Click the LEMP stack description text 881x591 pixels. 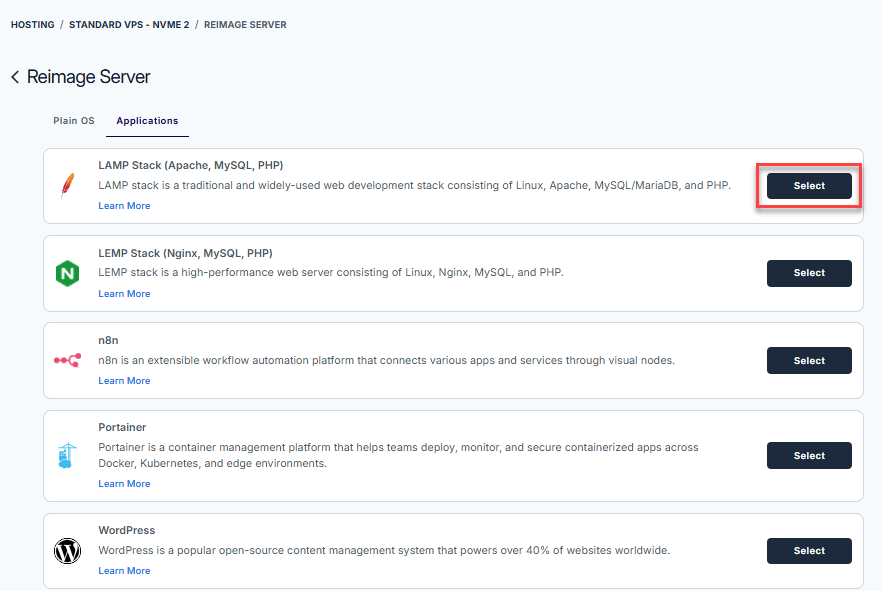330,272
